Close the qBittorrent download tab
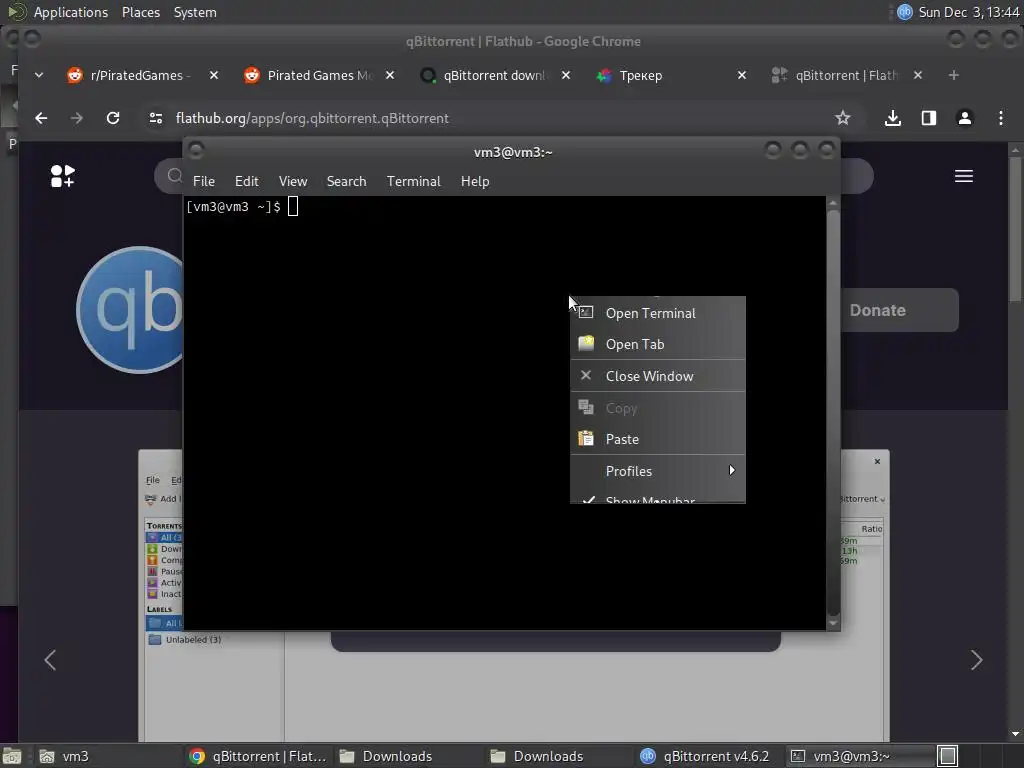 (566, 76)
